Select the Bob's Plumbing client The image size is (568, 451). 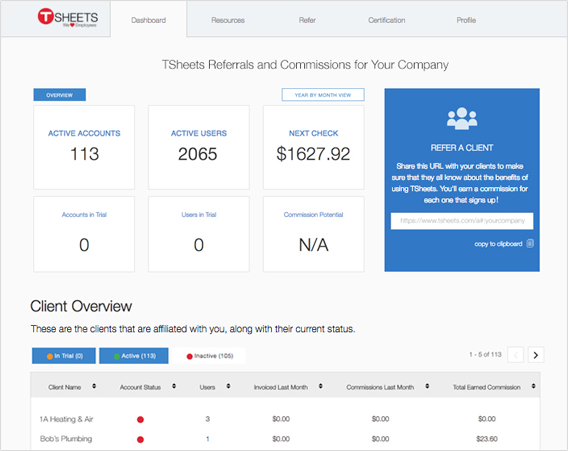coord(66,439)
